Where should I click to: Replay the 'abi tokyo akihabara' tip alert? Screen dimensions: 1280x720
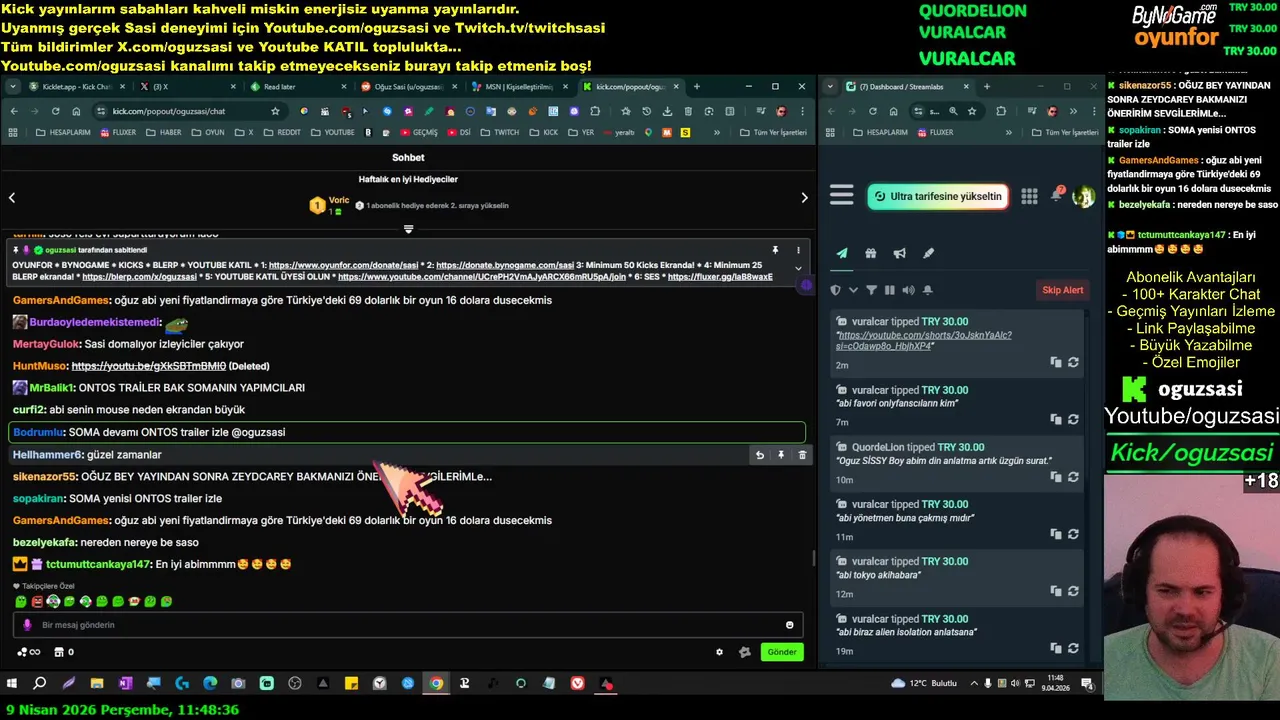tap(1073, 591)
